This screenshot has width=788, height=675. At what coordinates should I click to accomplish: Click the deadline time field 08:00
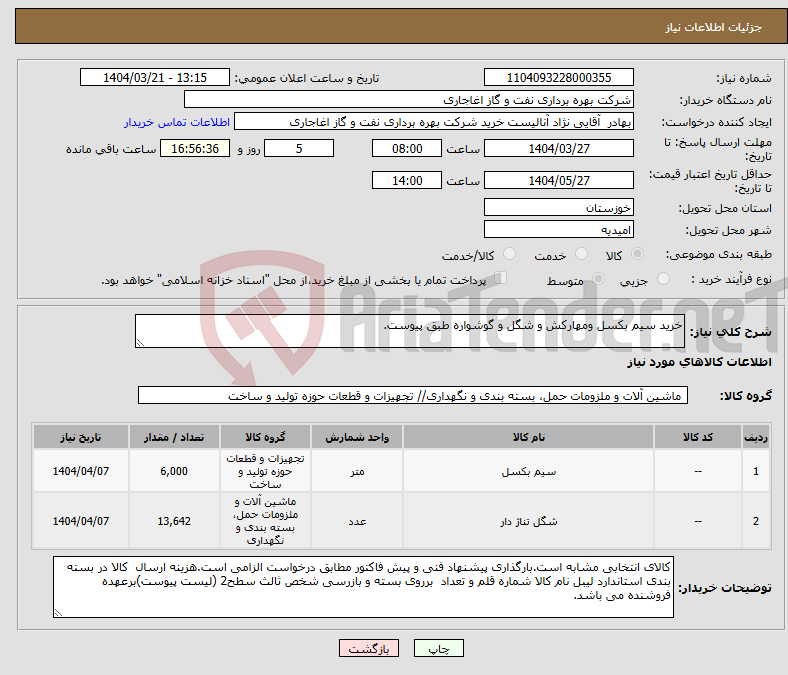click(x=407, y=148)
